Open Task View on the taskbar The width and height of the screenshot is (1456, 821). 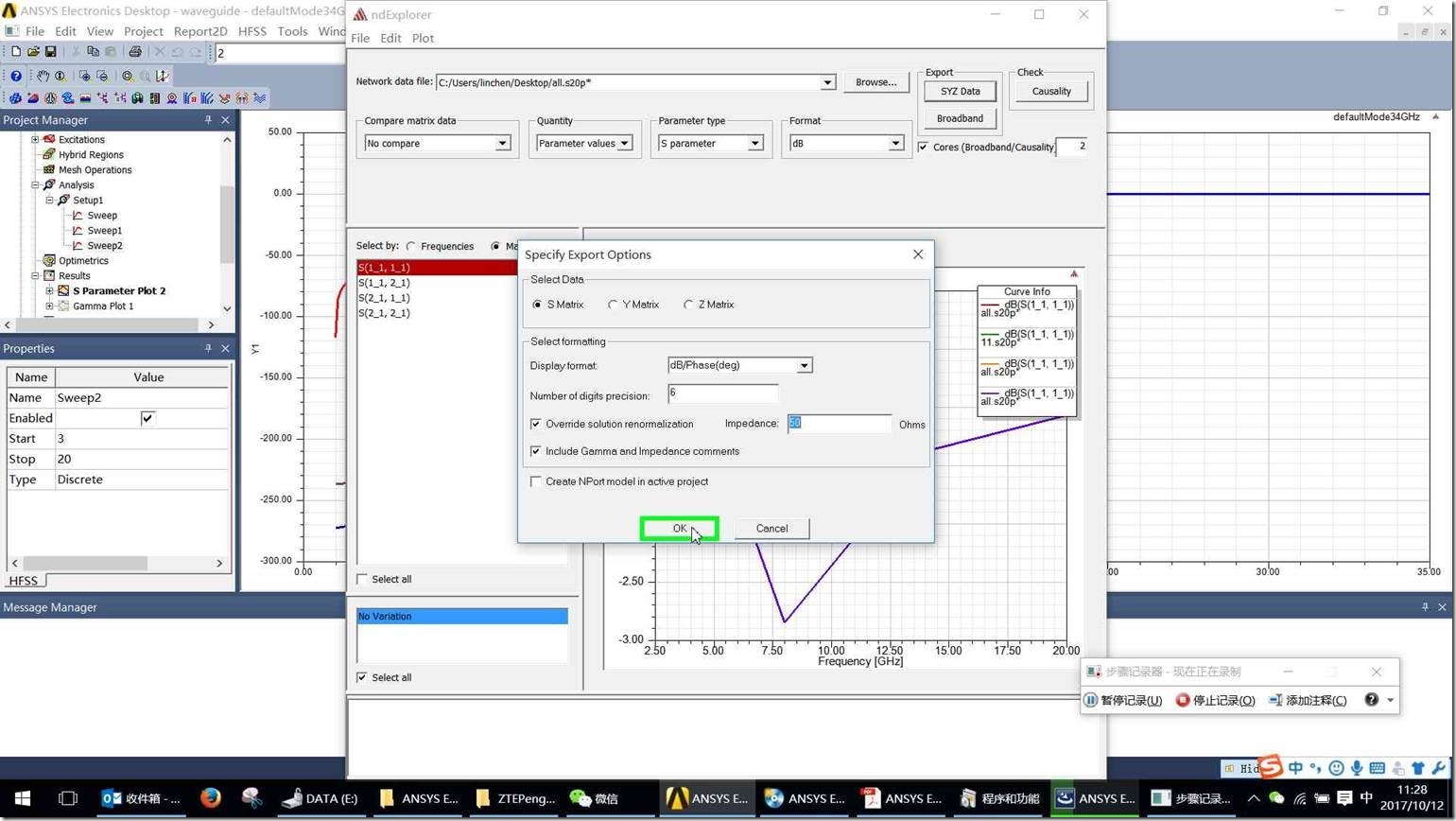click(67, 798)
